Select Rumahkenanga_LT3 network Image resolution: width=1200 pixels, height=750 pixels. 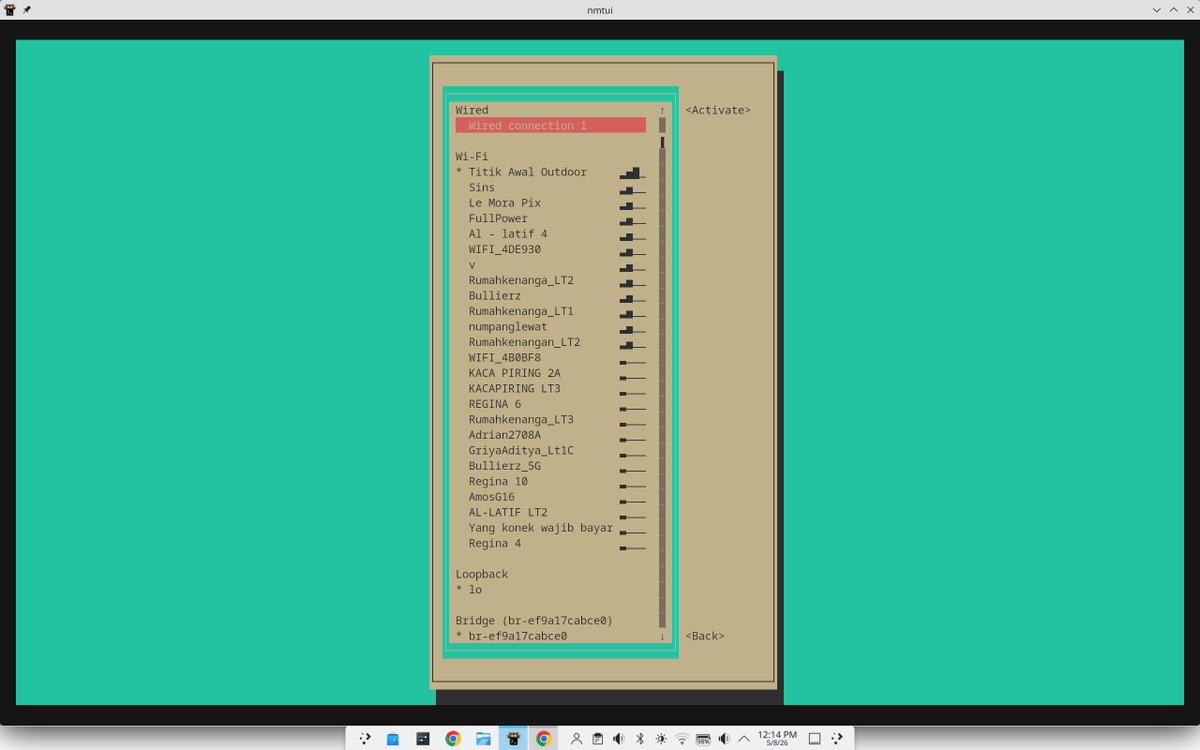coord(550,419)
